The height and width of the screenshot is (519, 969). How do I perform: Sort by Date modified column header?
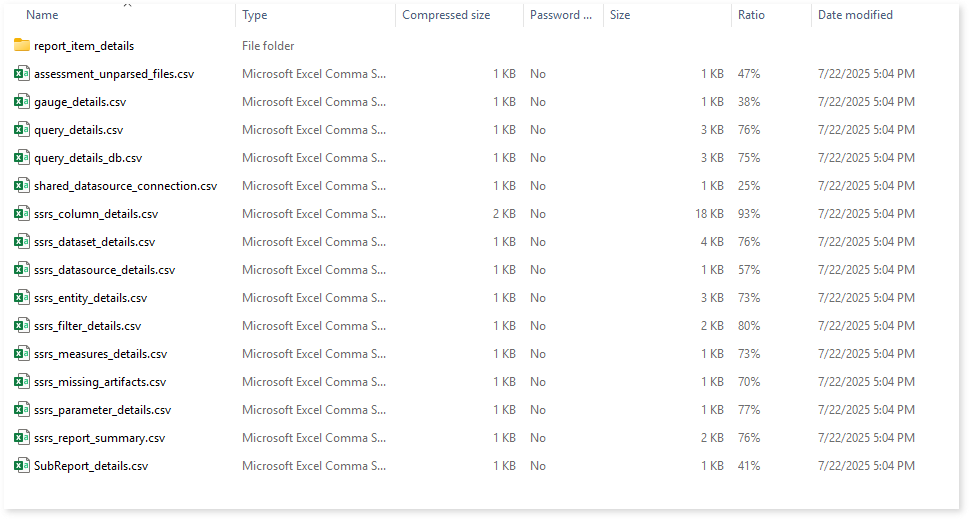tap(855, 15)
